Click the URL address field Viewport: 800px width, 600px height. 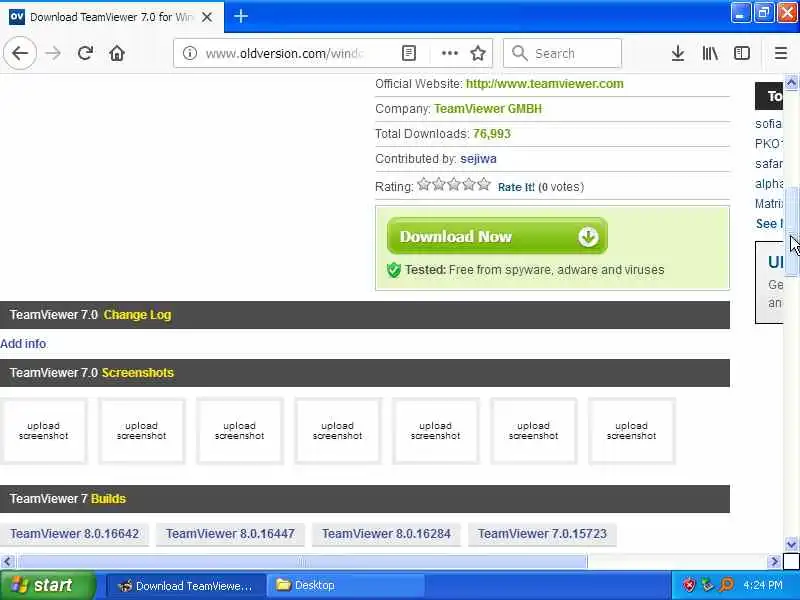click(283, 53)
